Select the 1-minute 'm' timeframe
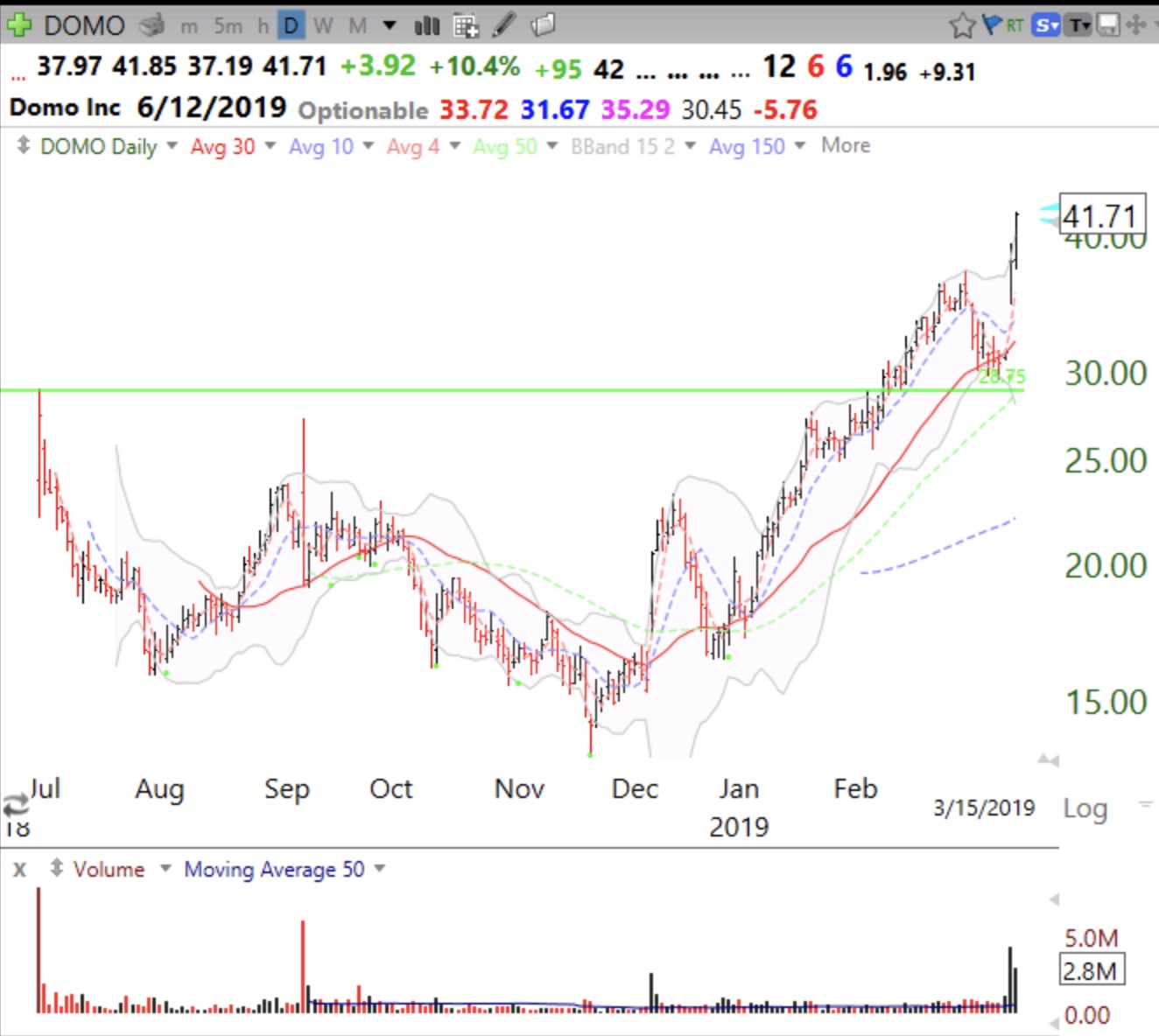This screenshot has height=1036, width=1159. (189, 26)
